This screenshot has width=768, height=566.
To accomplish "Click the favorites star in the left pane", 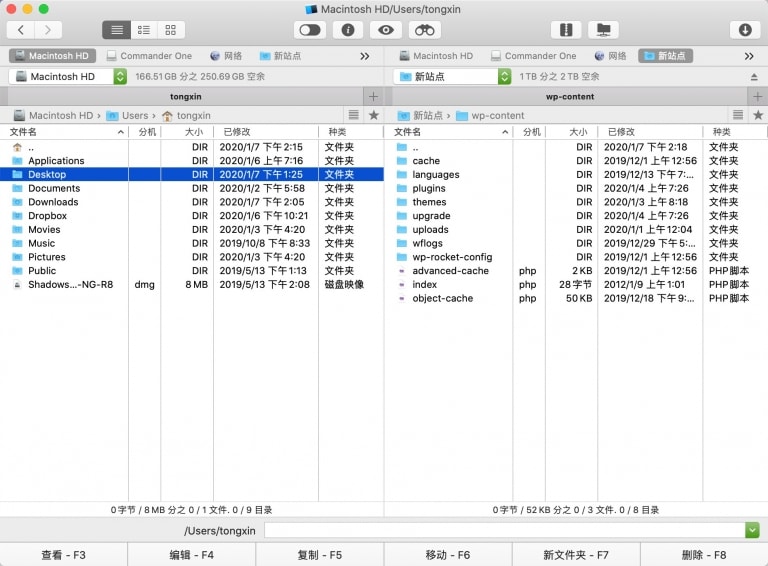I will pyautogui.click(x=374, y=116).
